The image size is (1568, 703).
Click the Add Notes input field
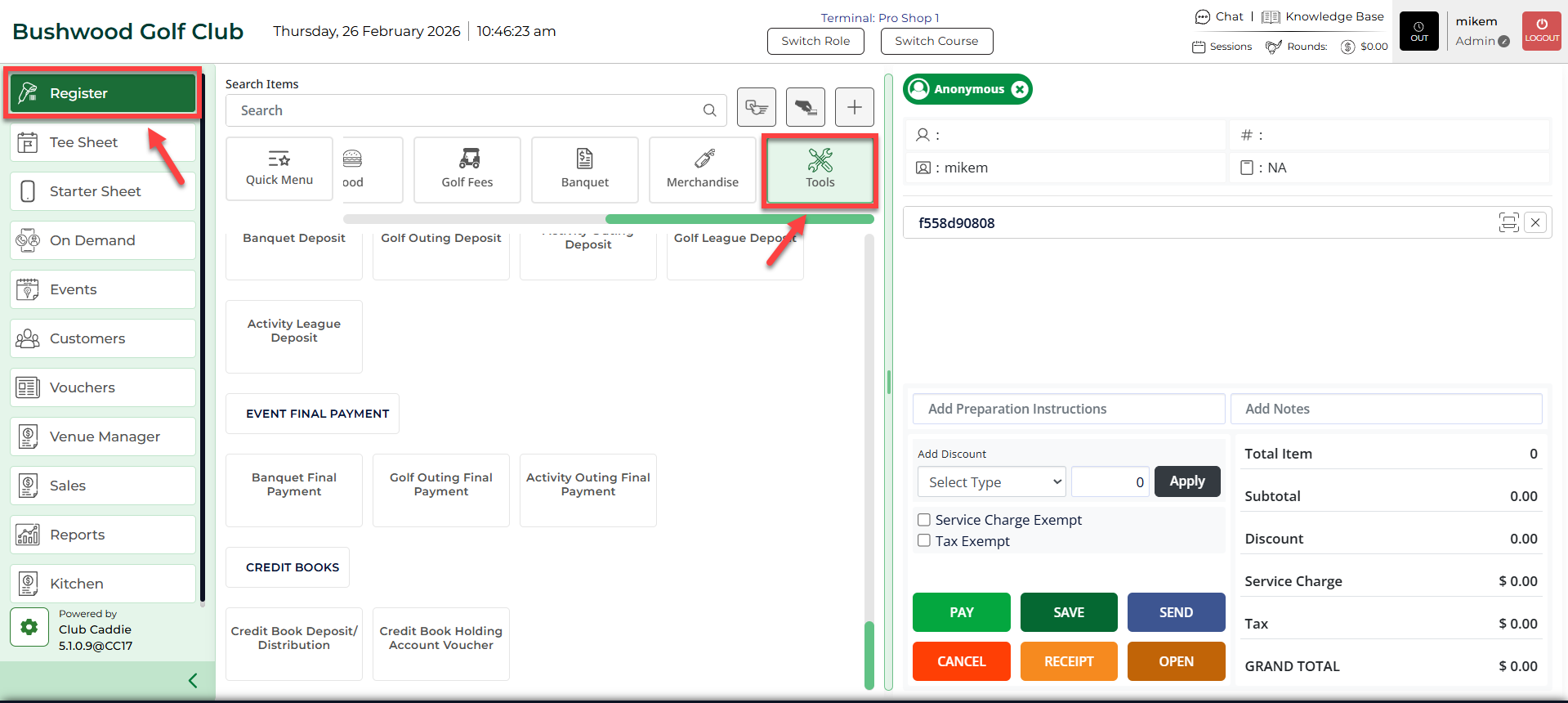(x=1386, y=409)
